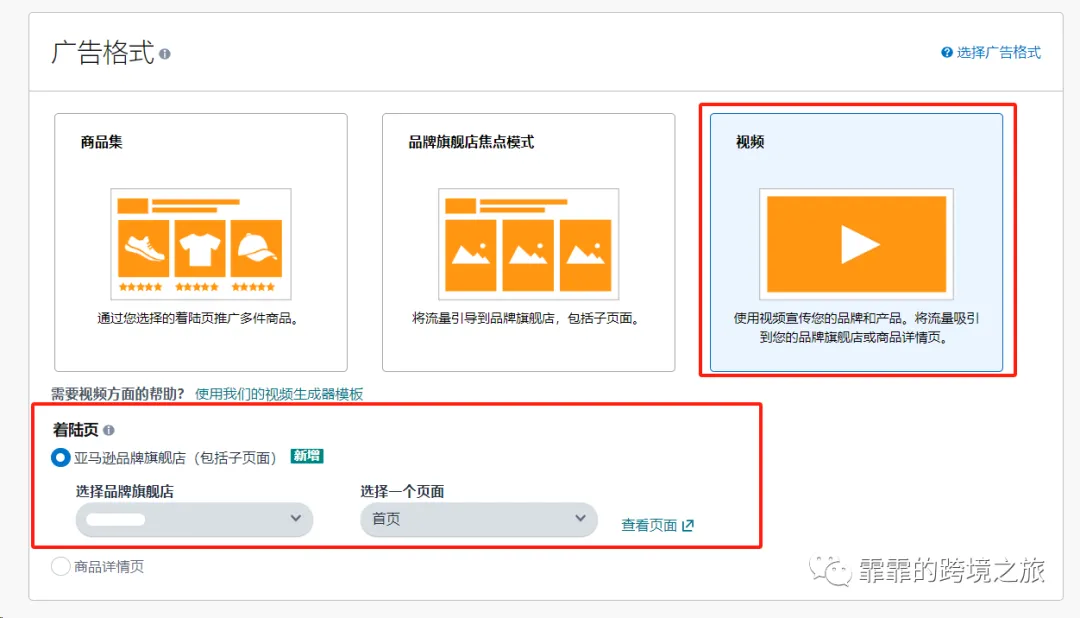The height and width of the screenshot is (618, 1080).
Task: Choose the 品牌旗舰店焦点模式 ad format card
Action: pyautogui.click(x=528, y=243)
